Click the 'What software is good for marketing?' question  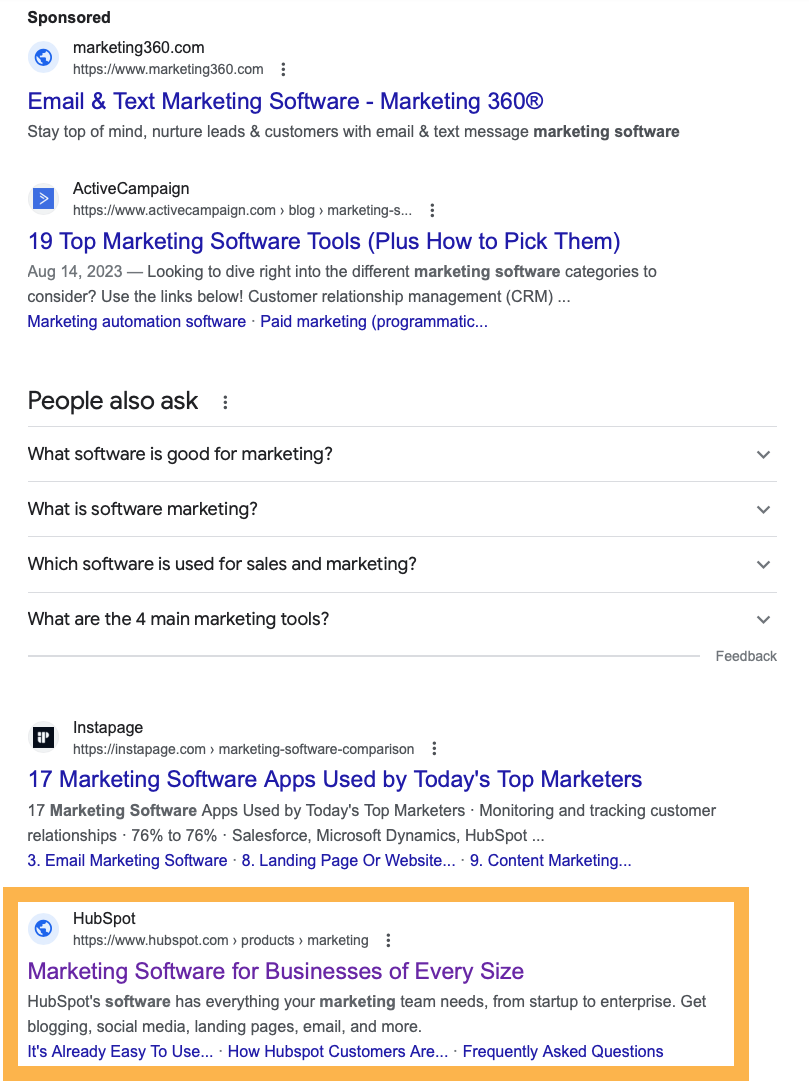[180, 454]
